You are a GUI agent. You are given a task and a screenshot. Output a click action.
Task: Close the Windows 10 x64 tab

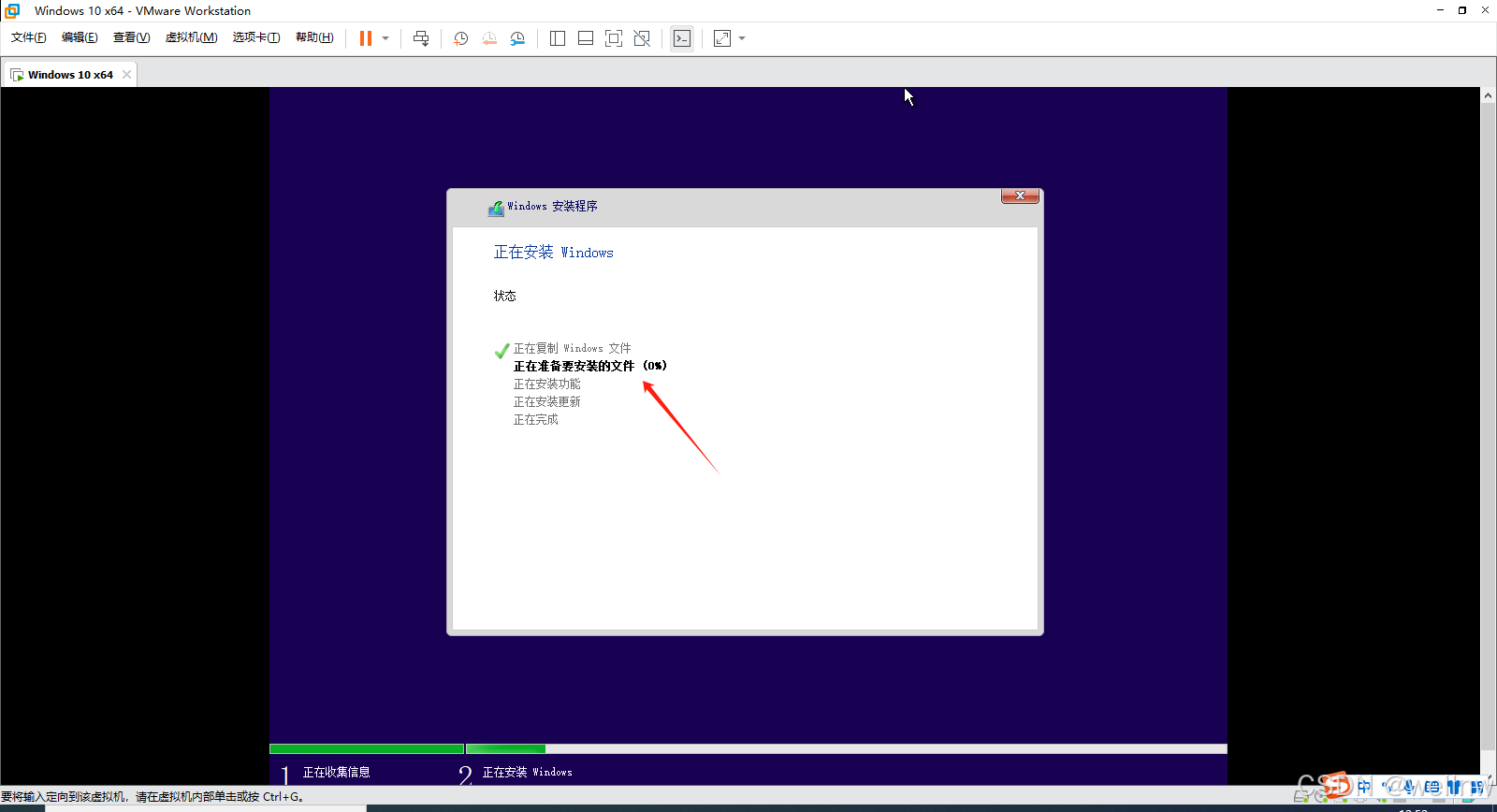[126, 75]
